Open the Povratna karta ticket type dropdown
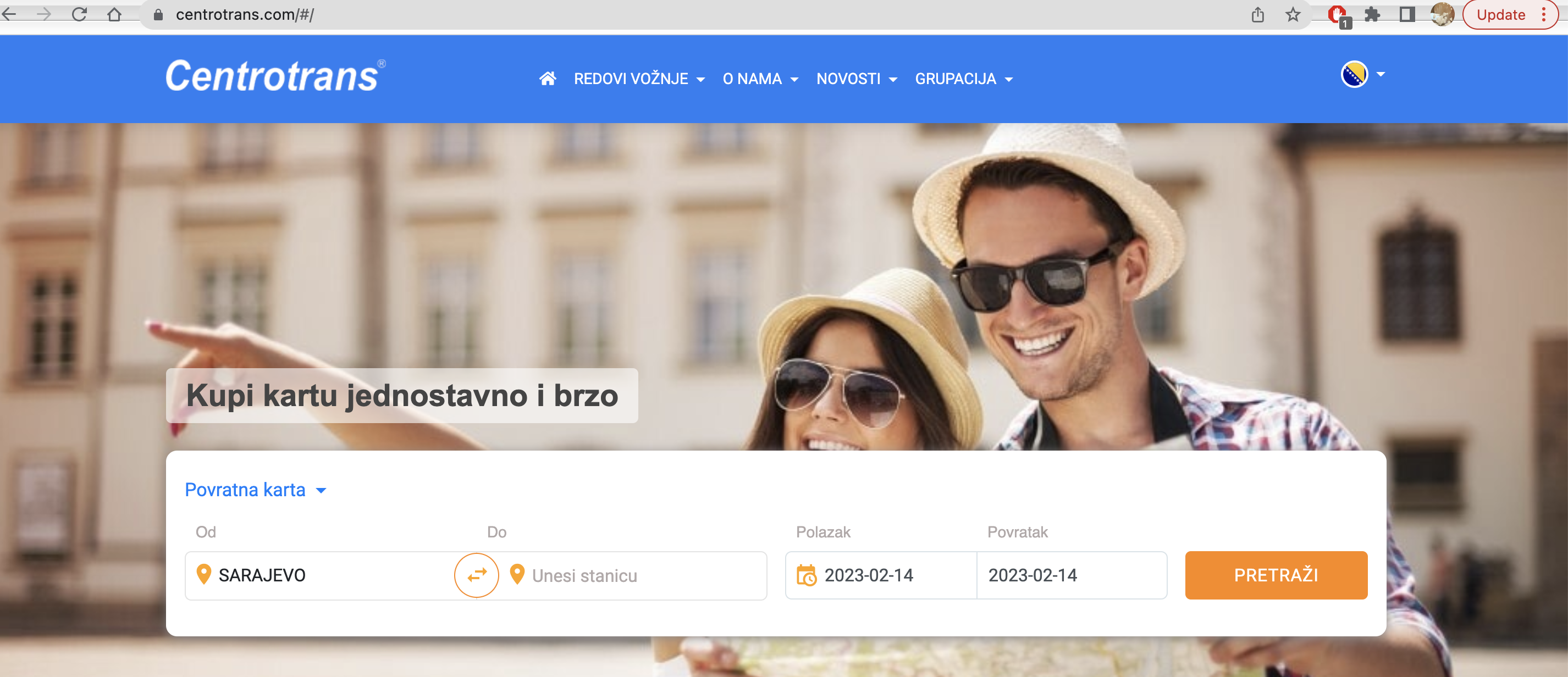The height and width of the screenshot is (677, 1568). click(256, 490)
